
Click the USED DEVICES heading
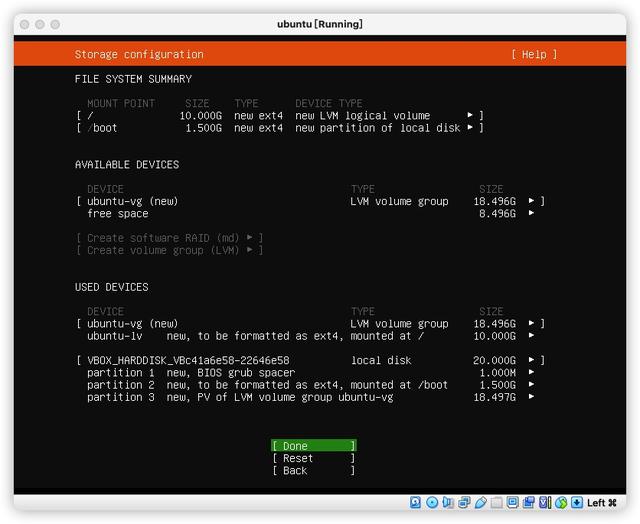111,287
